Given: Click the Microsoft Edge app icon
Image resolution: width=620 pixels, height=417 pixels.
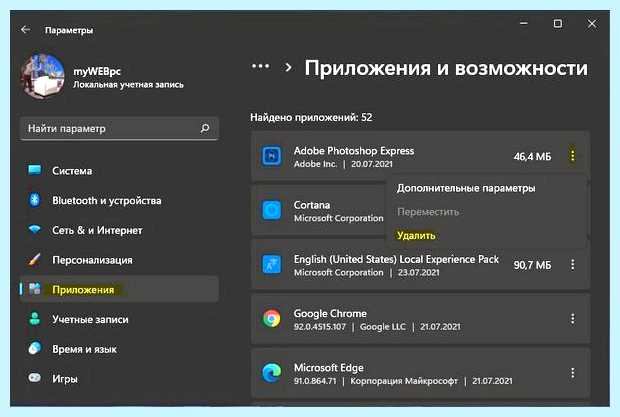Looking at the screenshot, I should [x=272, y=373].
